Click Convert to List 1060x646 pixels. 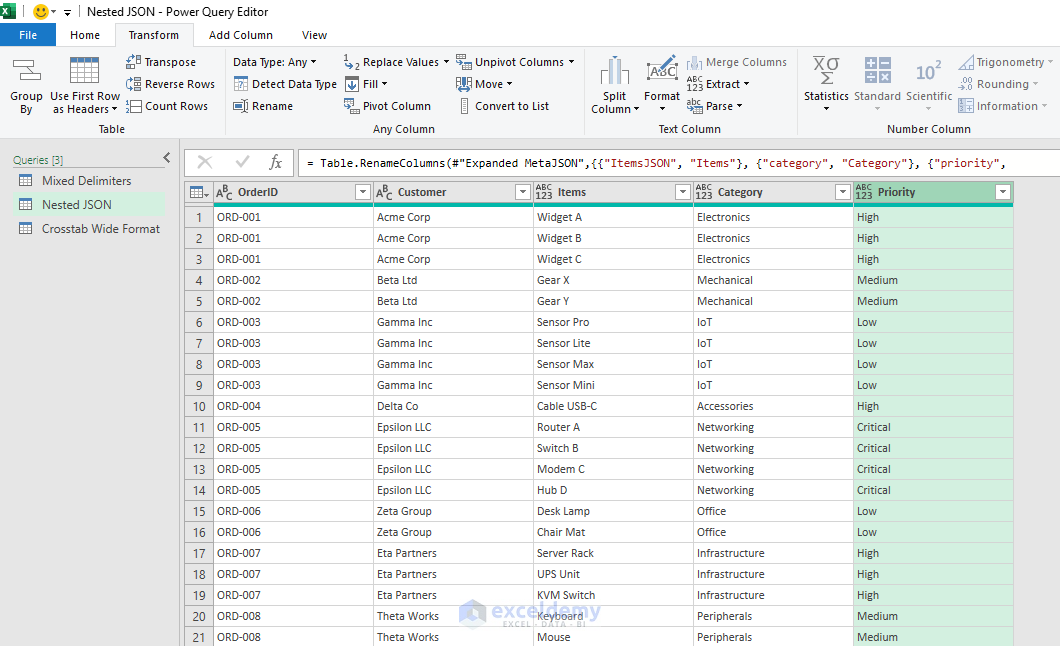click(504, 106)
